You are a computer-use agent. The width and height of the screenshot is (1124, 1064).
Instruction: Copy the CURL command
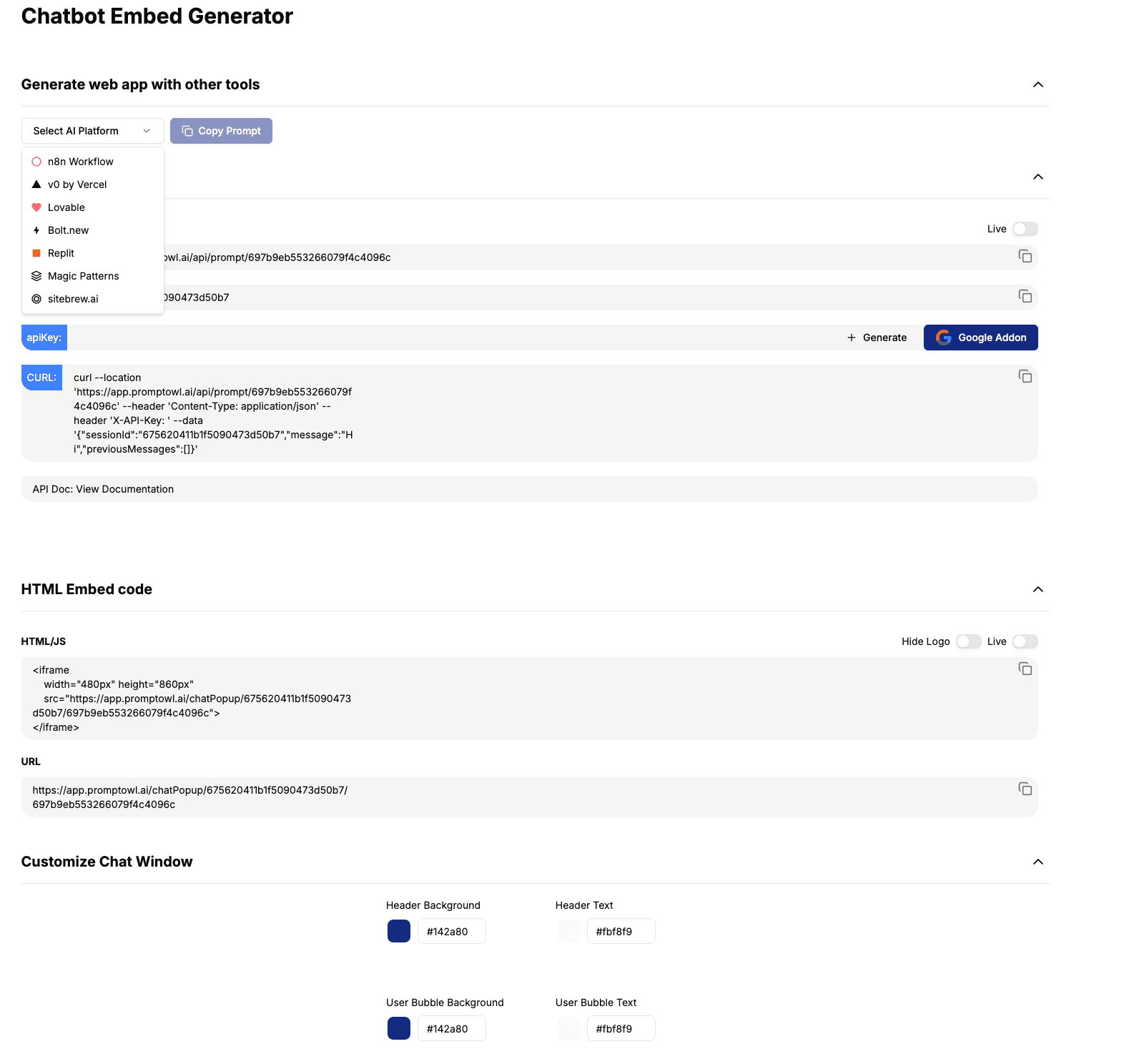(x=1025, y=377)
